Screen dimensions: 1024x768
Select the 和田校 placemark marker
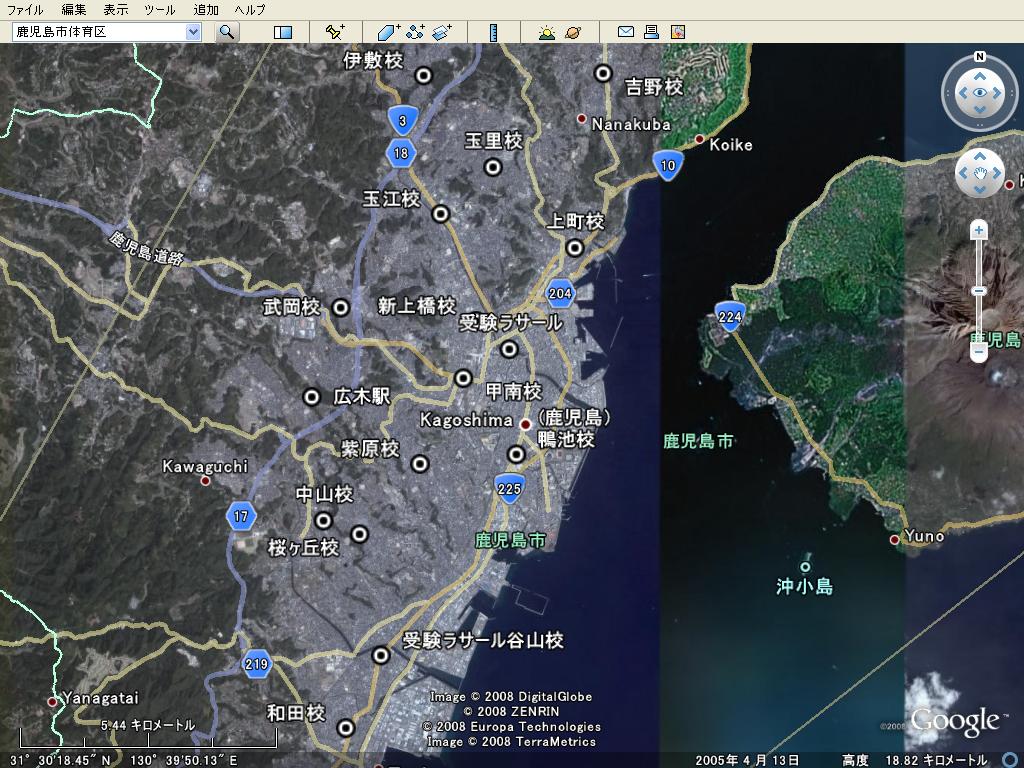[346, 728]
